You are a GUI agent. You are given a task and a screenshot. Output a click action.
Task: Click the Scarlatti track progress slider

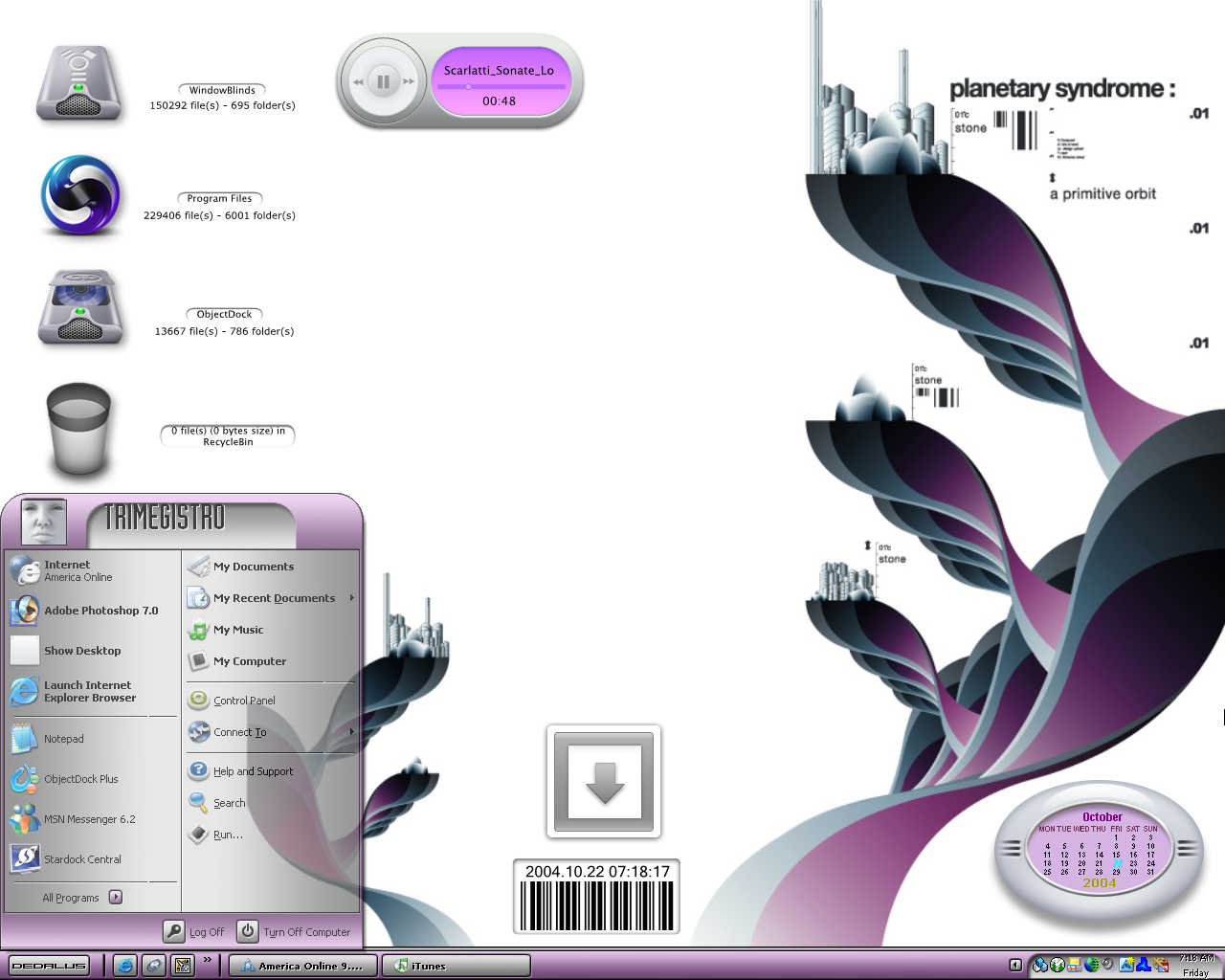pyautogui.click(x=501, y=86)
